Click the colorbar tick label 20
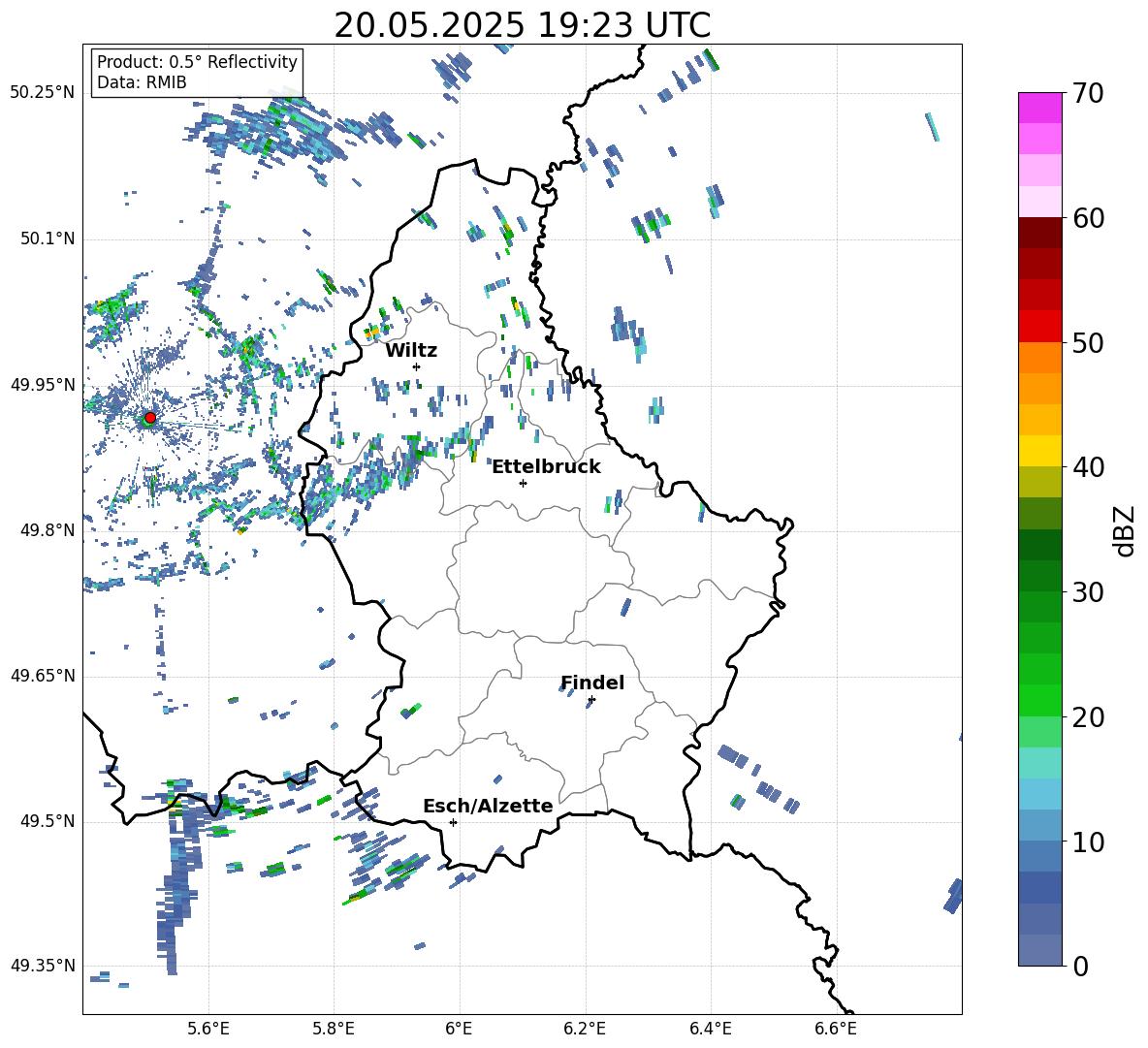Screen dimensions: 1148x1048 [x=1089, y=717]
